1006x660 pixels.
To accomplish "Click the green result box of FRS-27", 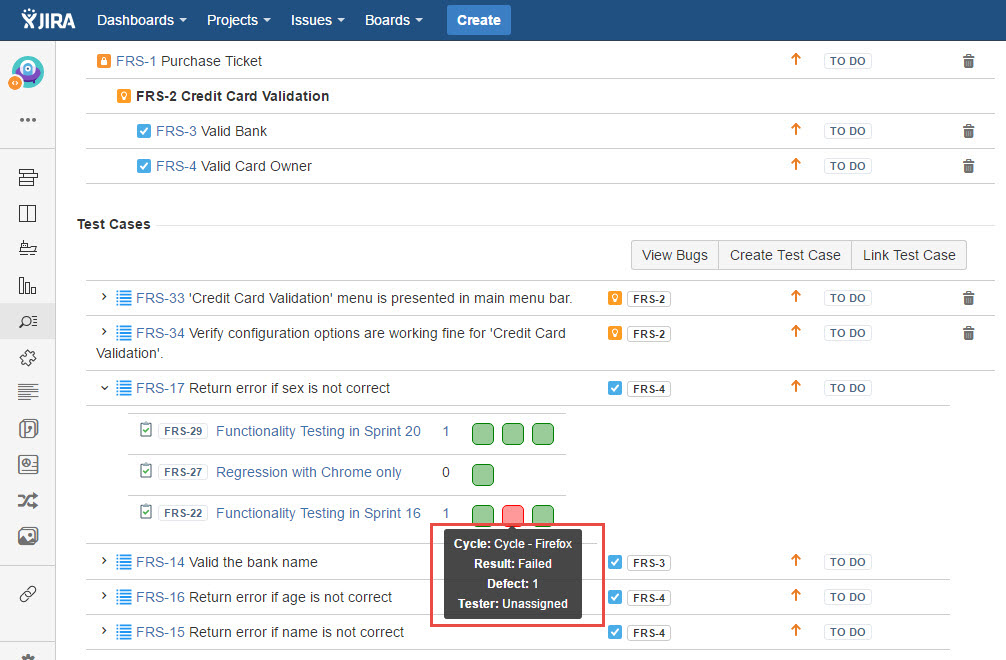I will [x=482, y=475].
